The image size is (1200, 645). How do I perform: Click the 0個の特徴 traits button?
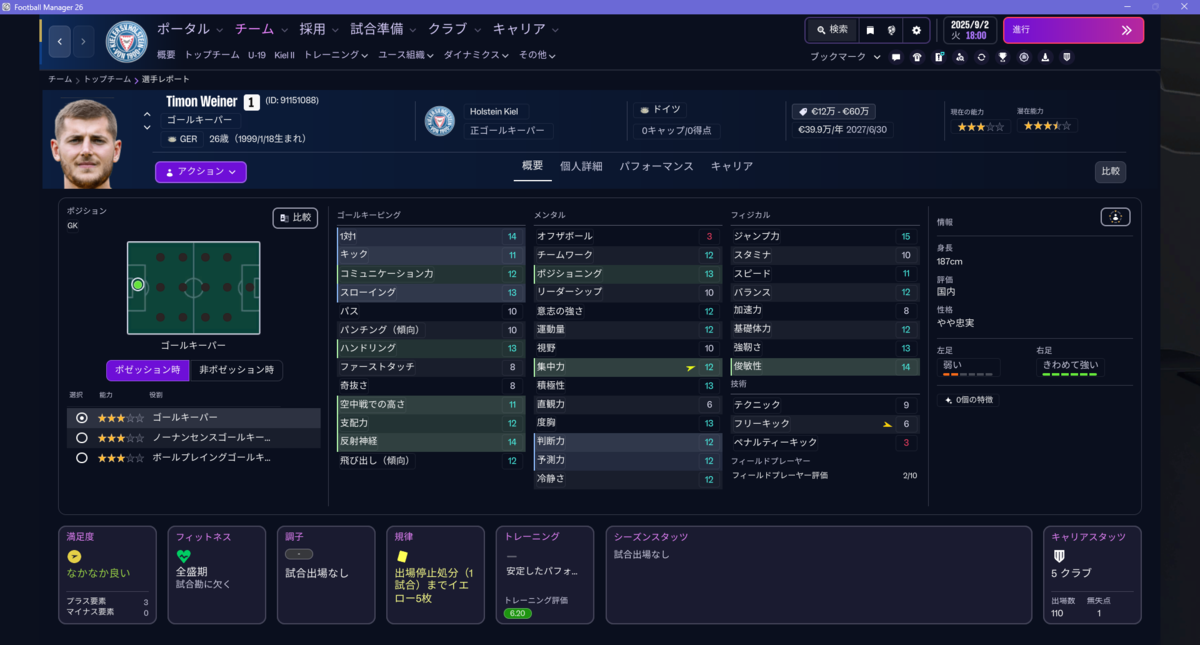coord(969,400)
